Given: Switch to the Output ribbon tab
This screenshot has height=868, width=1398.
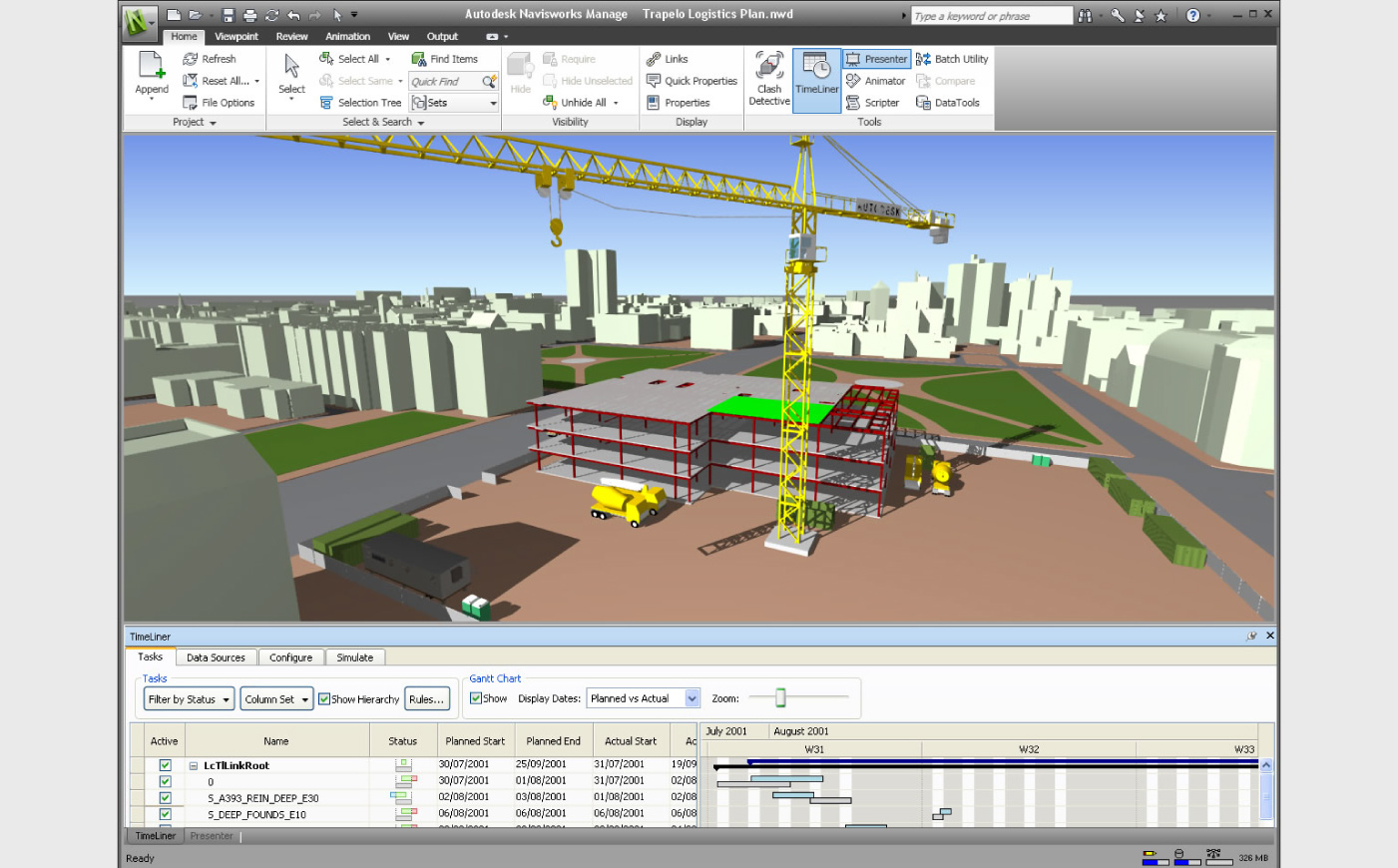Looking at the screenshot, I should 442,37.
